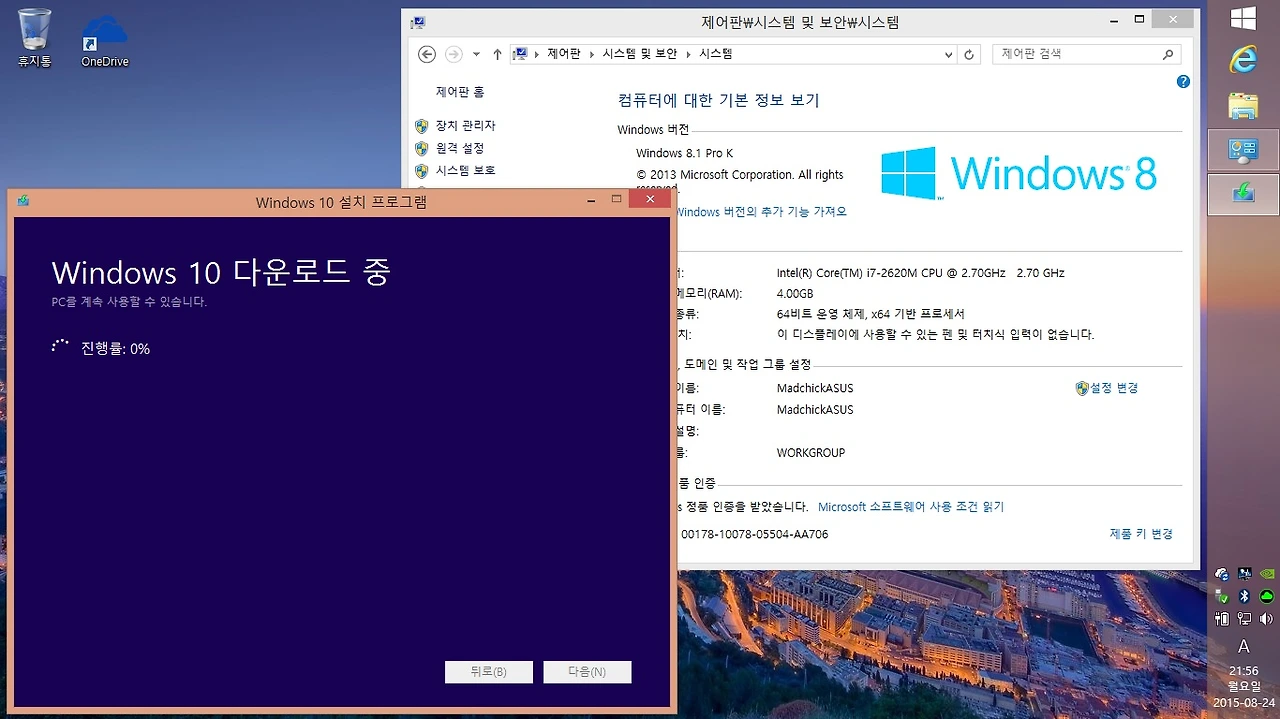Open NVIDIA settings from the system tray
This screenshot has width=1280, height=719.
pos(1267,573)
